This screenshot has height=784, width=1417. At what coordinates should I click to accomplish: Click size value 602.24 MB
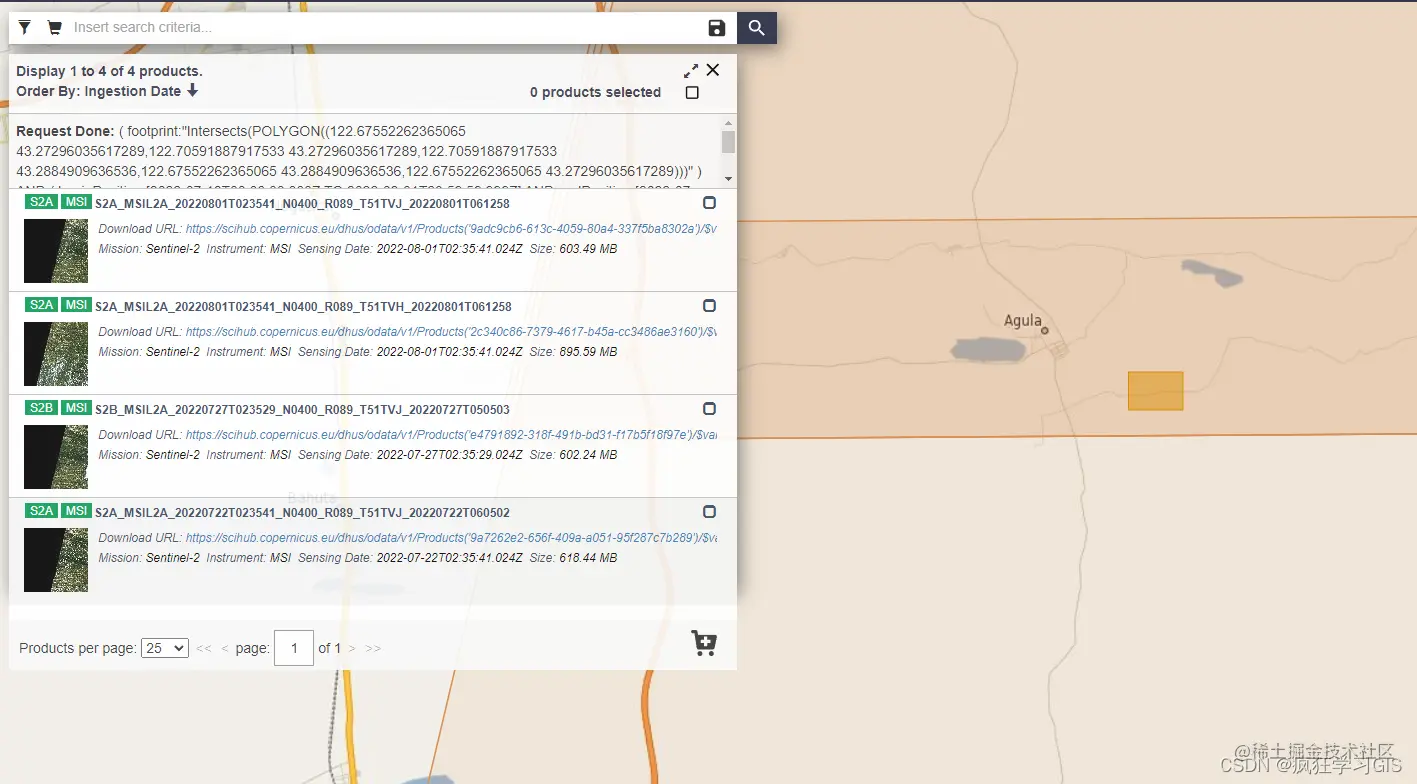[588, 455]
